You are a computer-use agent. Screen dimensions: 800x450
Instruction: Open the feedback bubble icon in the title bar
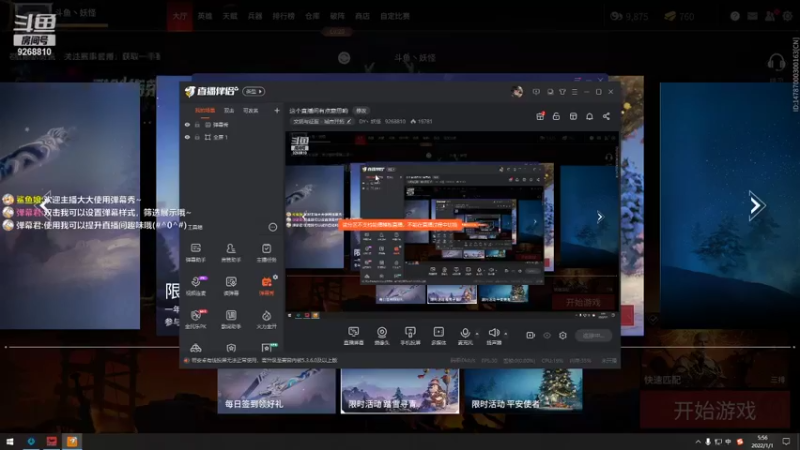point(536,92)
